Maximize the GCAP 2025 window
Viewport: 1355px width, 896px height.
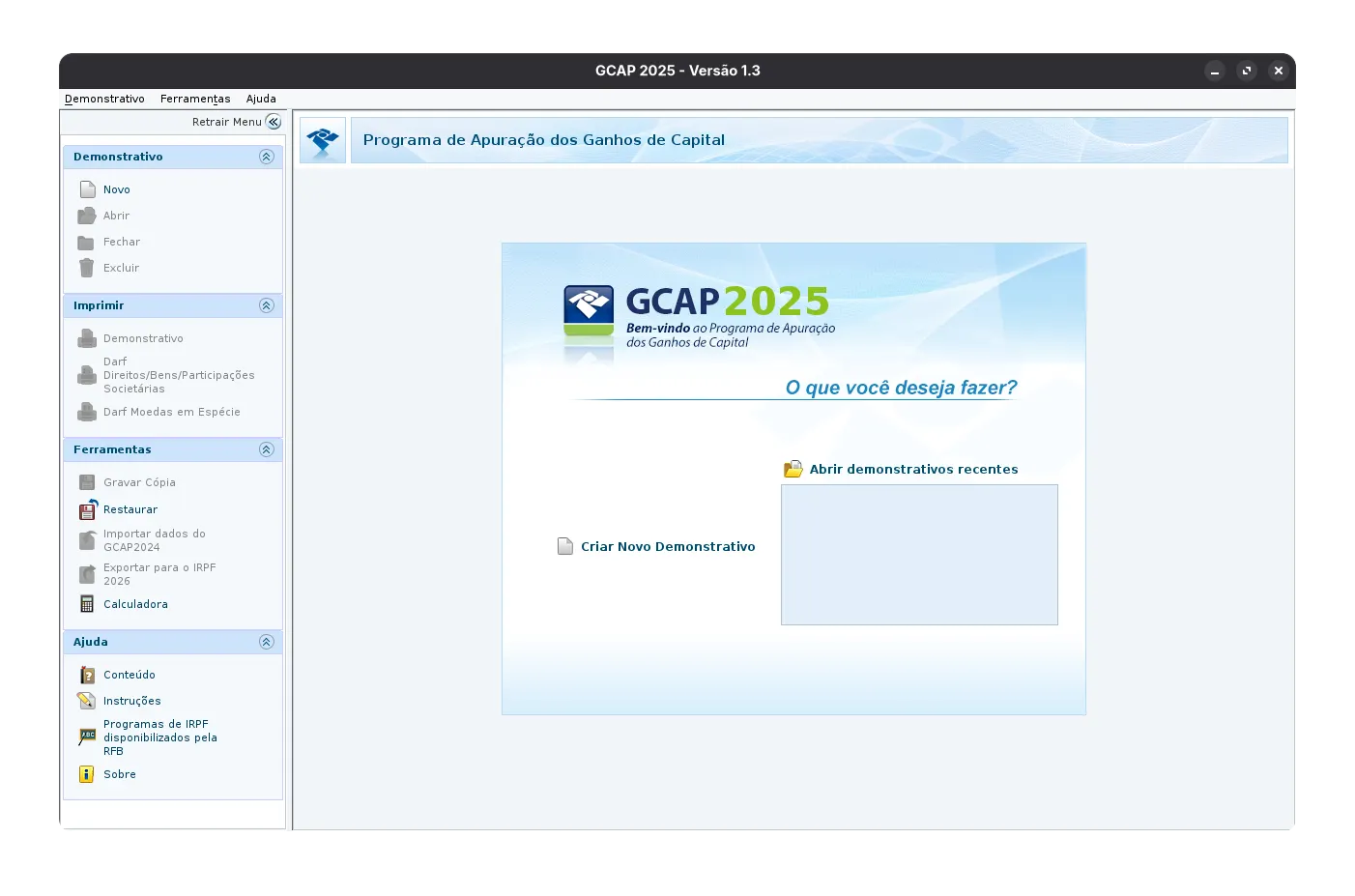click(1247, 71)
